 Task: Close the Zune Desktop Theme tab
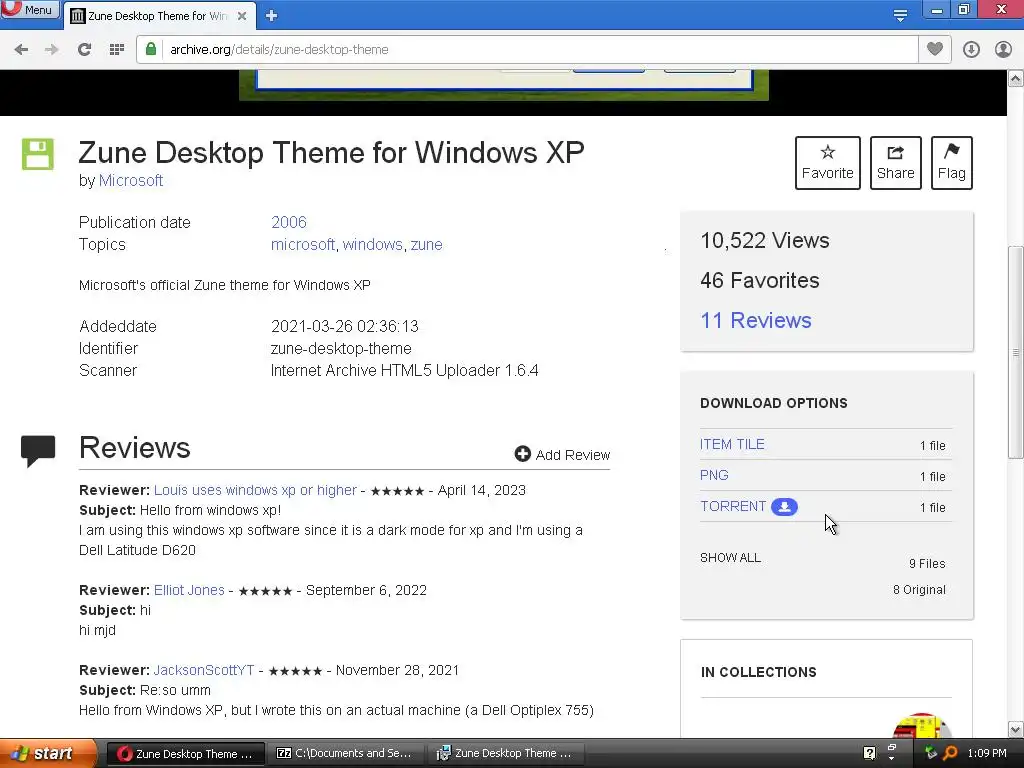(242, 16)
